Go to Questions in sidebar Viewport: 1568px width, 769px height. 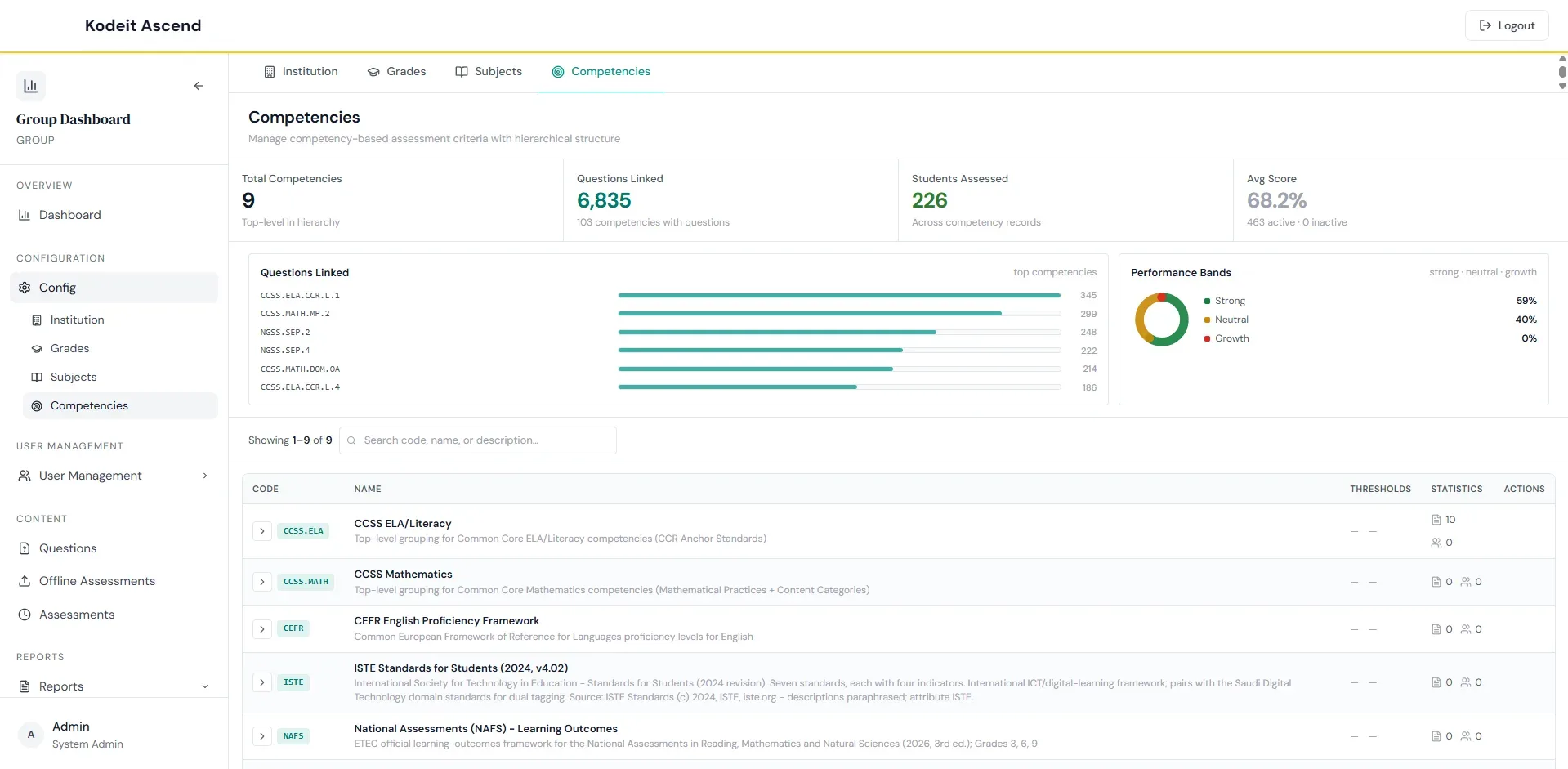pyautogui.click(x=114, y=548)
